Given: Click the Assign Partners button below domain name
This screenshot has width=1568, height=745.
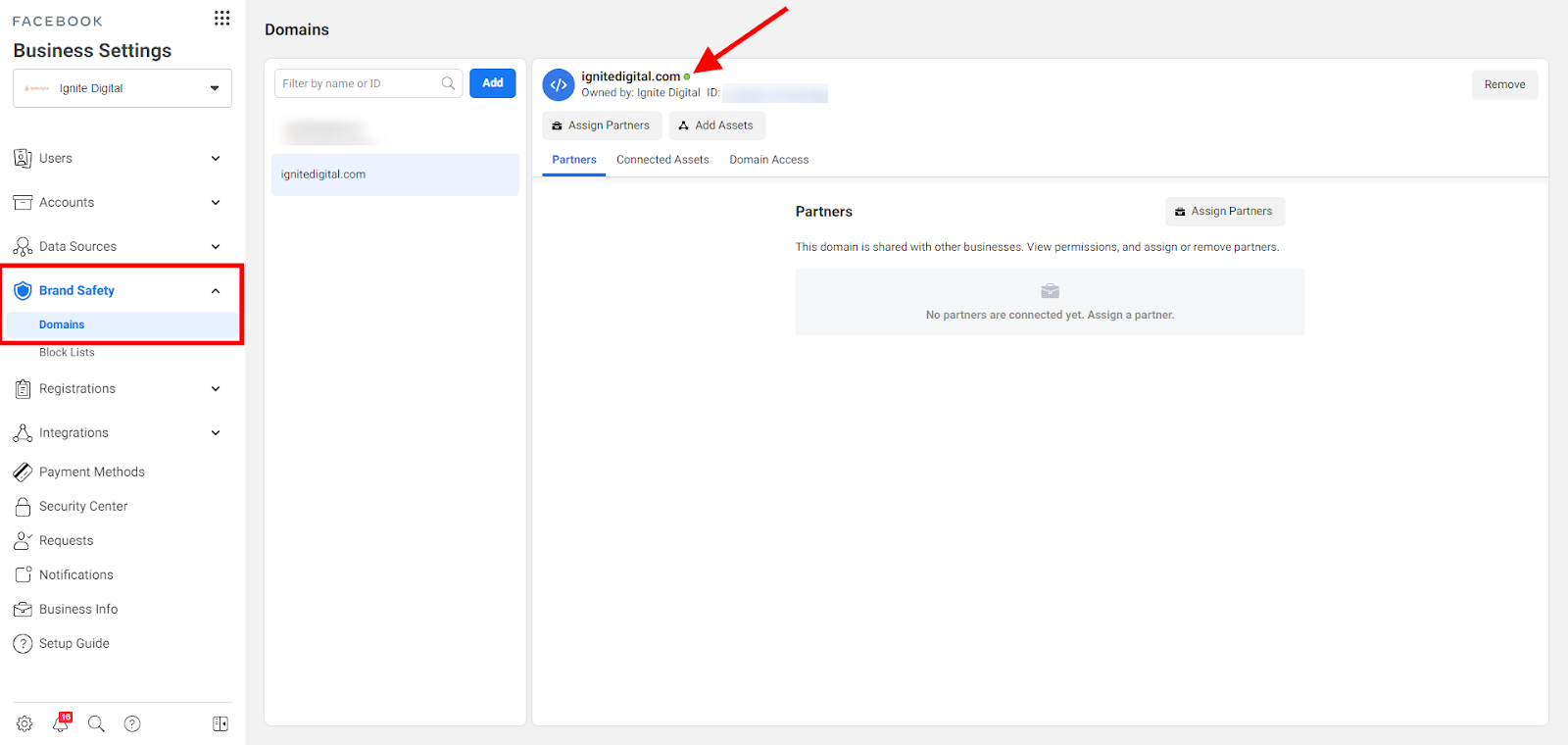Looking at the screenshot, I should coord(602,125).
